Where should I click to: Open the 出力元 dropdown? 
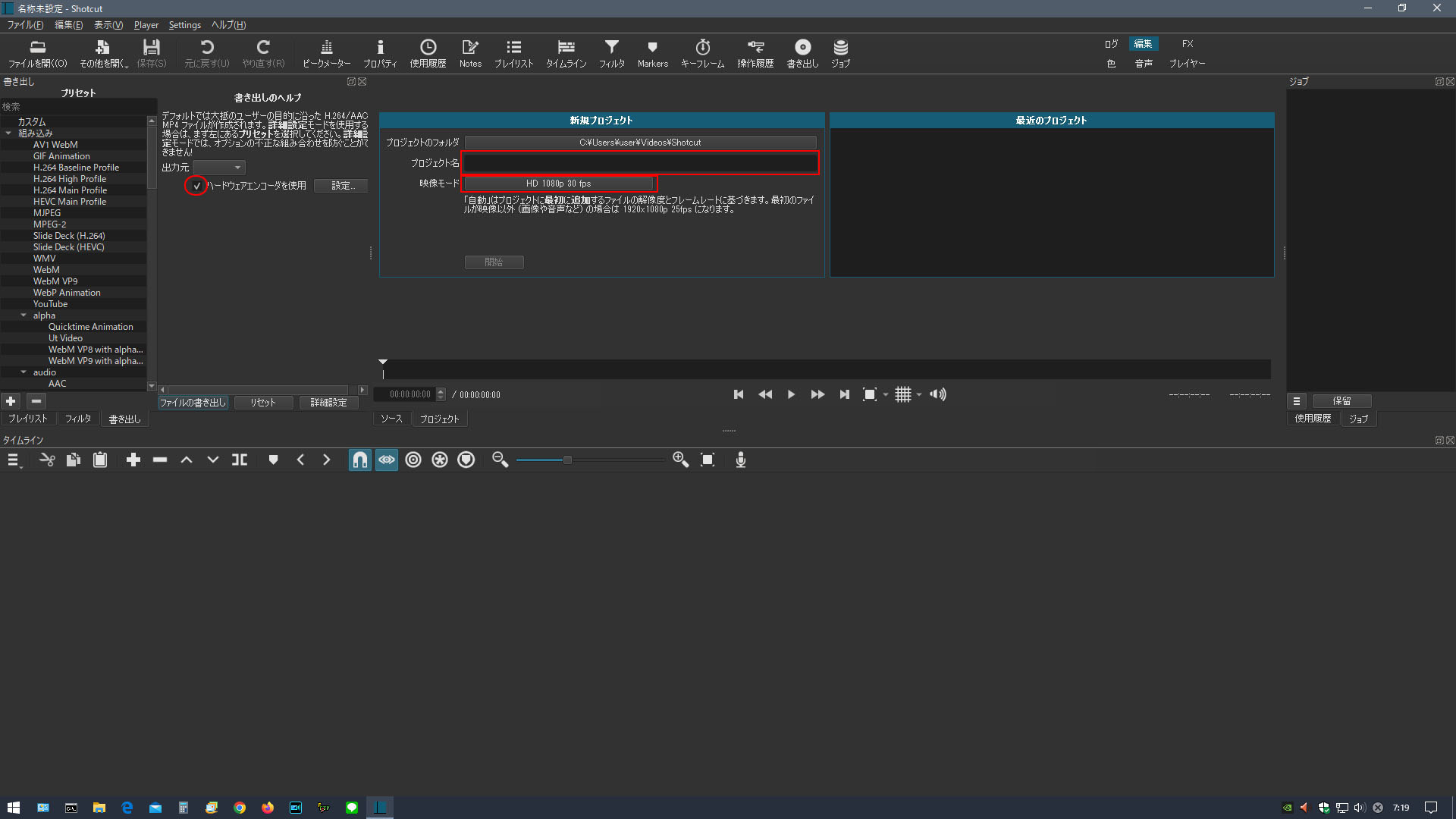coord(218,168)
